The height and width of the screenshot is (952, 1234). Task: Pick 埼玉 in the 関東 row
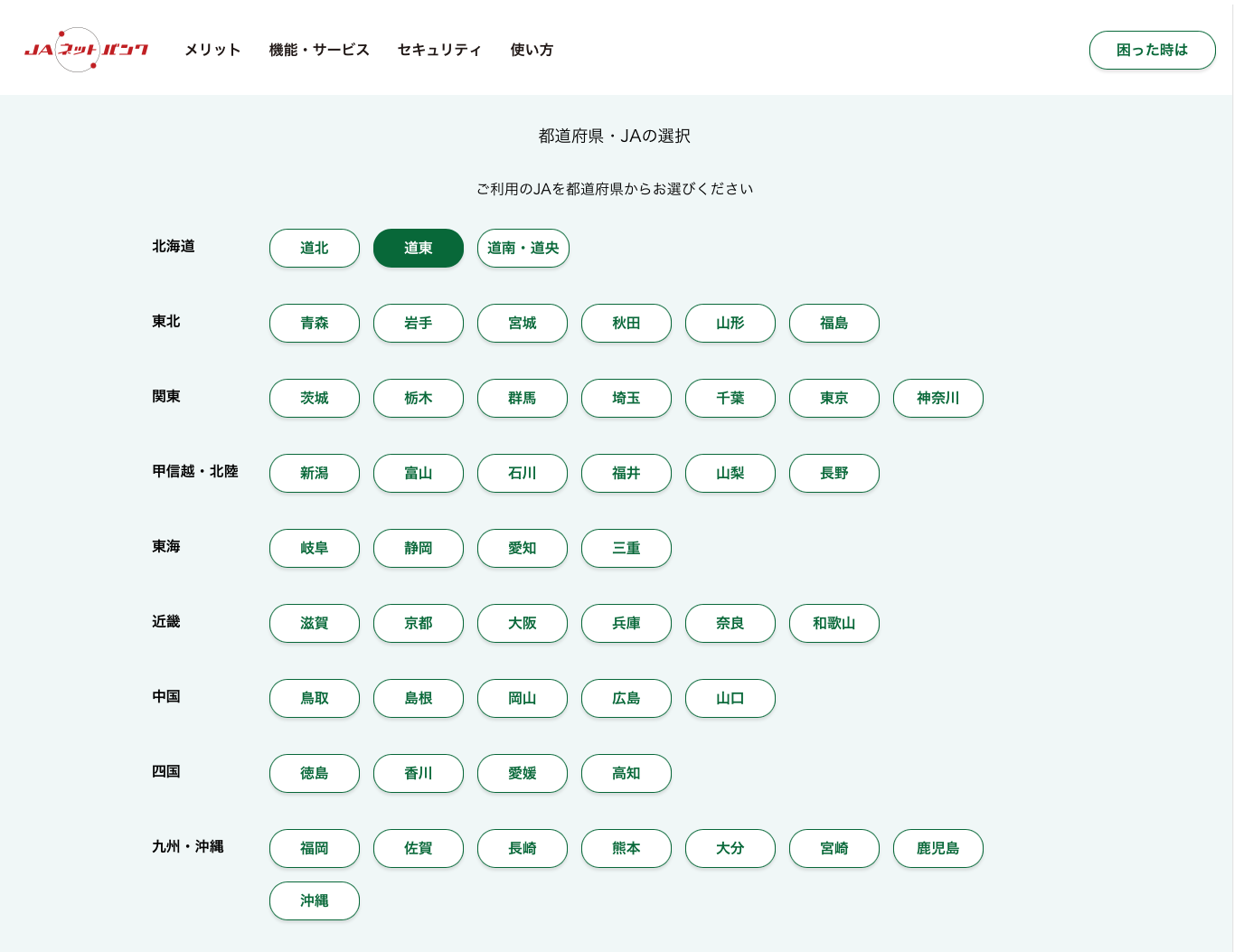click(626, 398)
